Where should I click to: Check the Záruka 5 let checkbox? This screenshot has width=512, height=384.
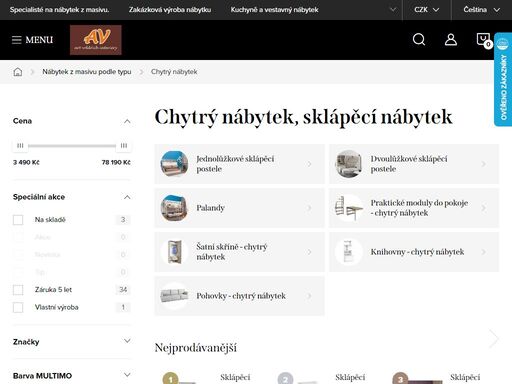point(18,290)
